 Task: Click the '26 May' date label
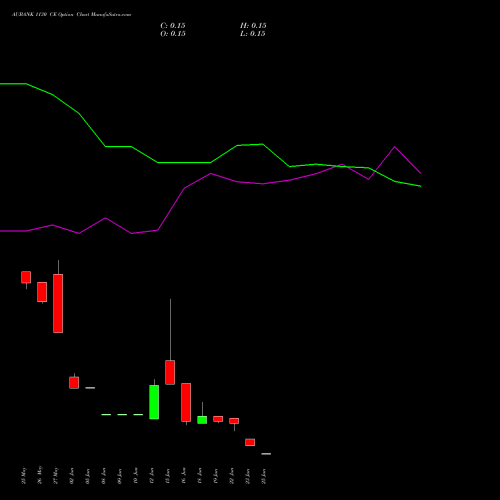tap(39, 475)
